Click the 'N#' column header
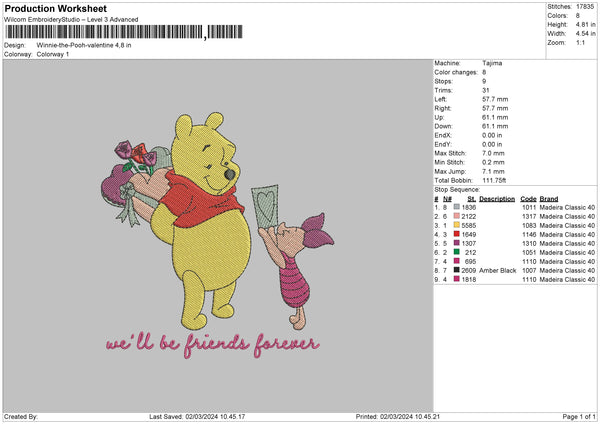 click(x=447, y=199)
